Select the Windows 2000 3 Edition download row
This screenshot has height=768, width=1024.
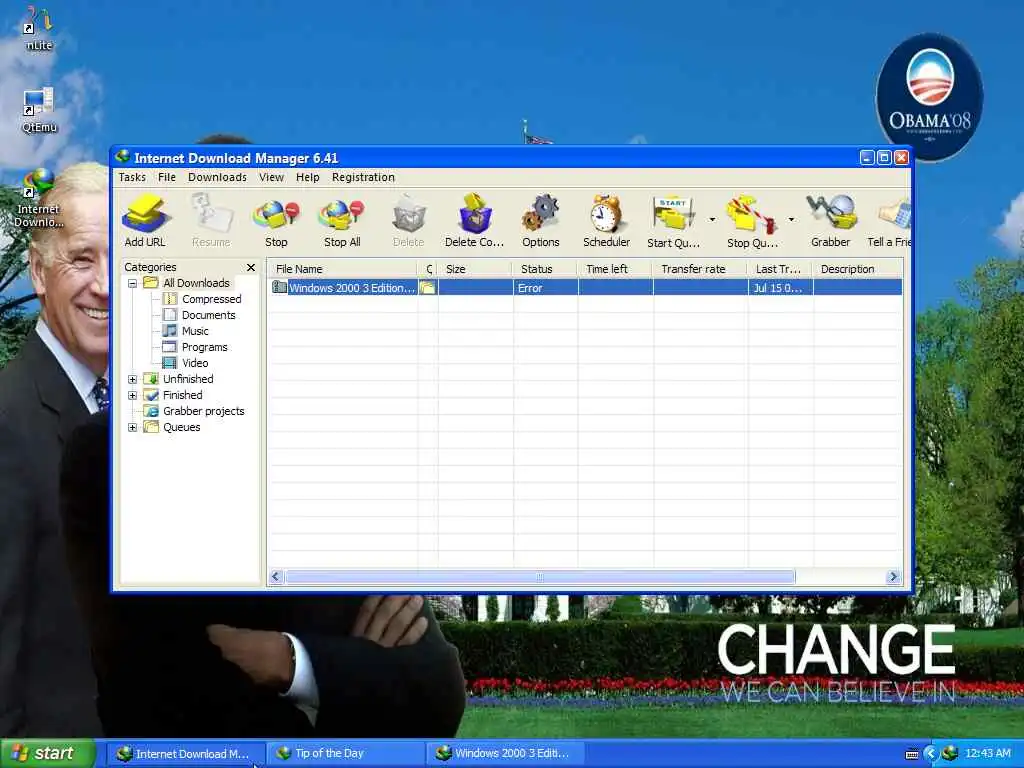586,287
